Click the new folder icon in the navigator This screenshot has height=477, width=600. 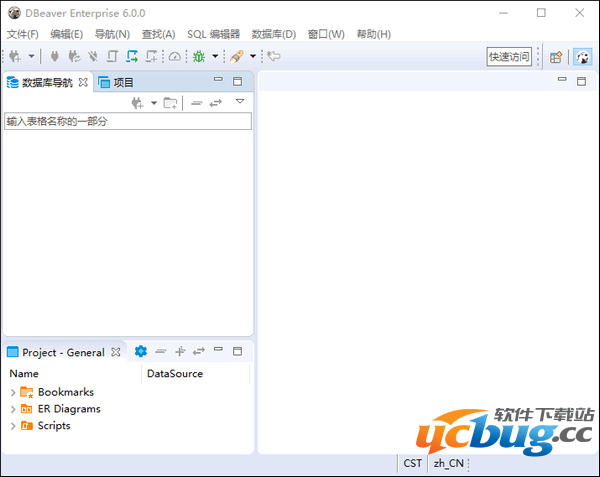click(x=170, y=103)
